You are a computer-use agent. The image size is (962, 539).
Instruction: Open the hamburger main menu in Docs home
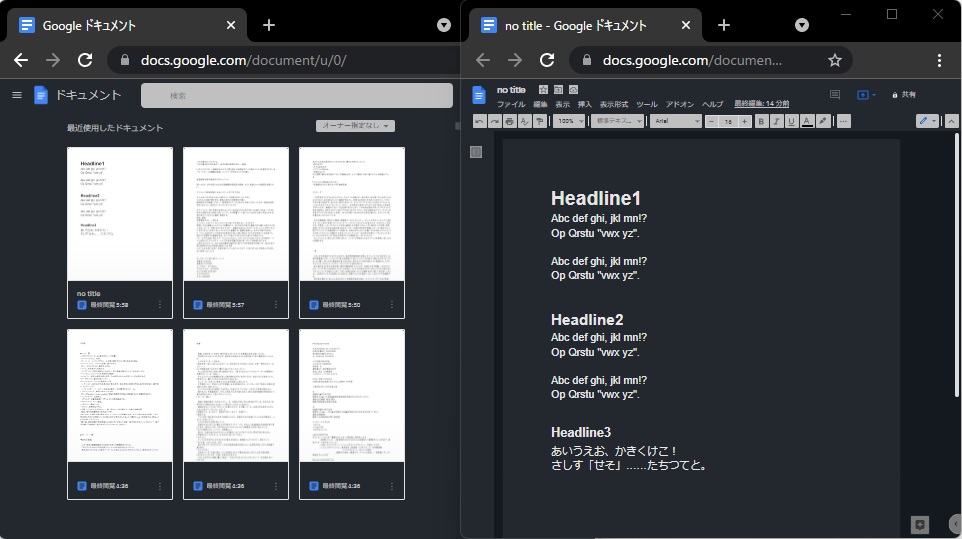tap(17, 95)
